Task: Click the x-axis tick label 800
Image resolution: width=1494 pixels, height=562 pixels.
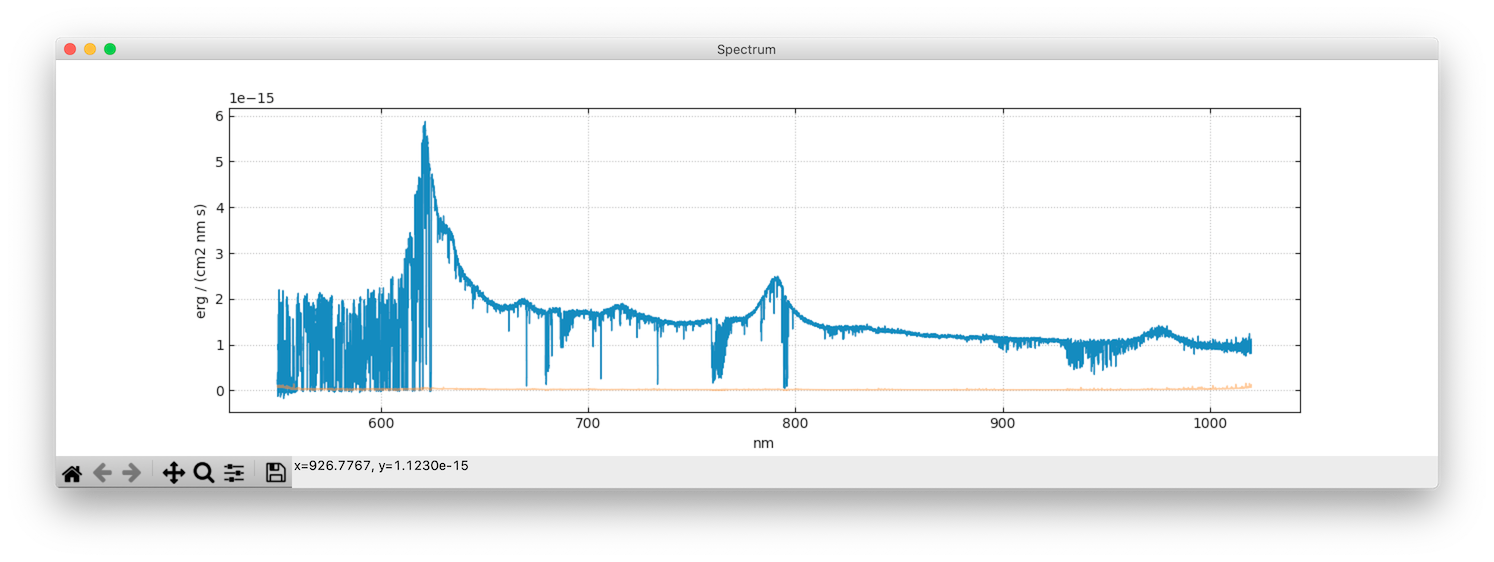Action: coord(795,424)
